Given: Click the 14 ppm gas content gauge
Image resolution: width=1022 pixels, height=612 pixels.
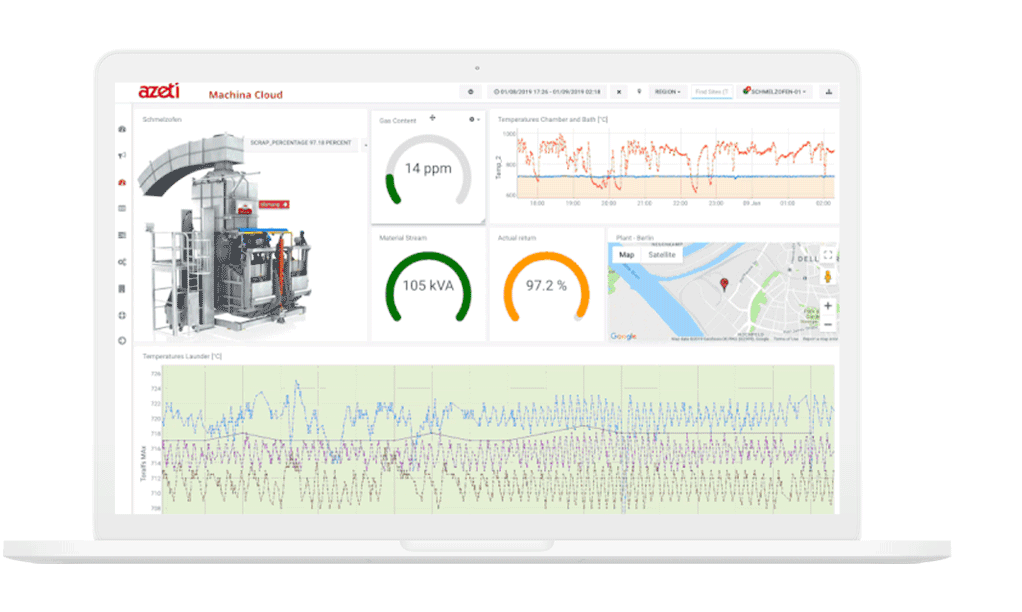Looking at the screenshot, I should tap(428, 169).
